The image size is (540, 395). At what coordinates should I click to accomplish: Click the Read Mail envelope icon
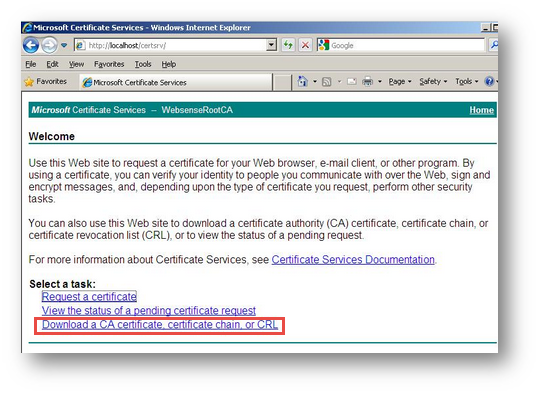tap(352, 82)
